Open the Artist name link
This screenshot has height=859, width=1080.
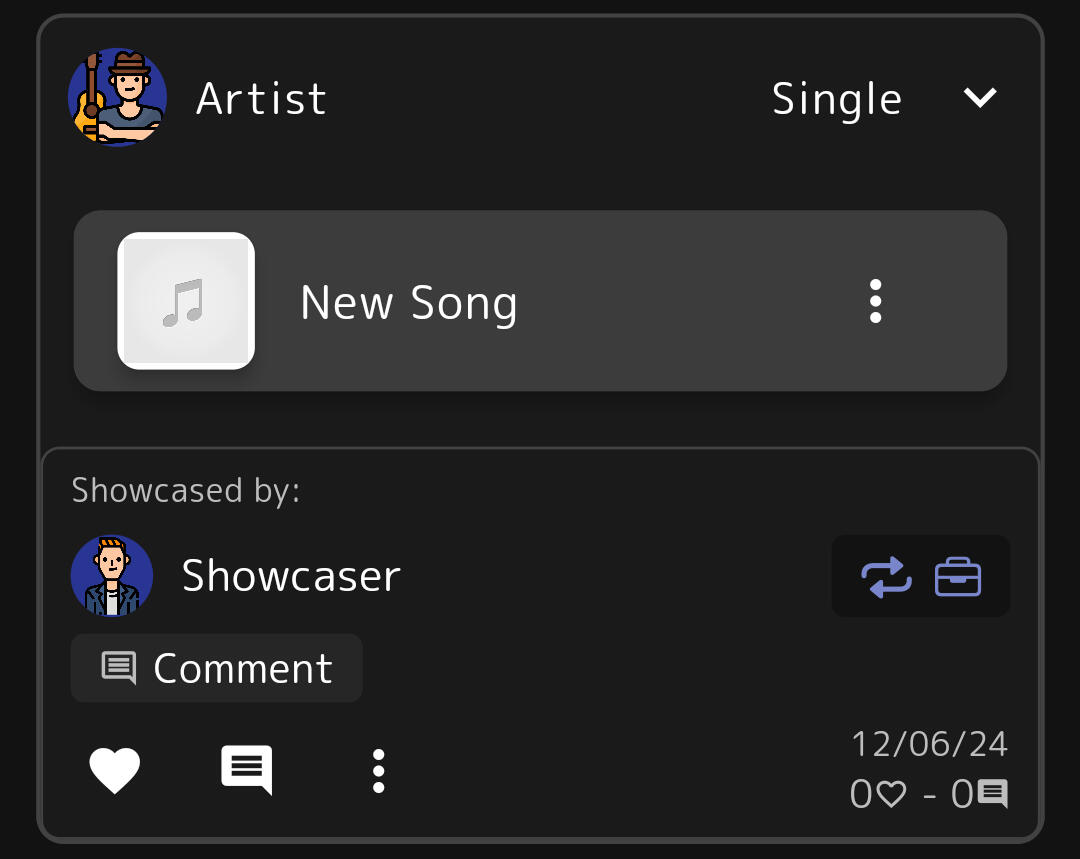pos(261,99)
